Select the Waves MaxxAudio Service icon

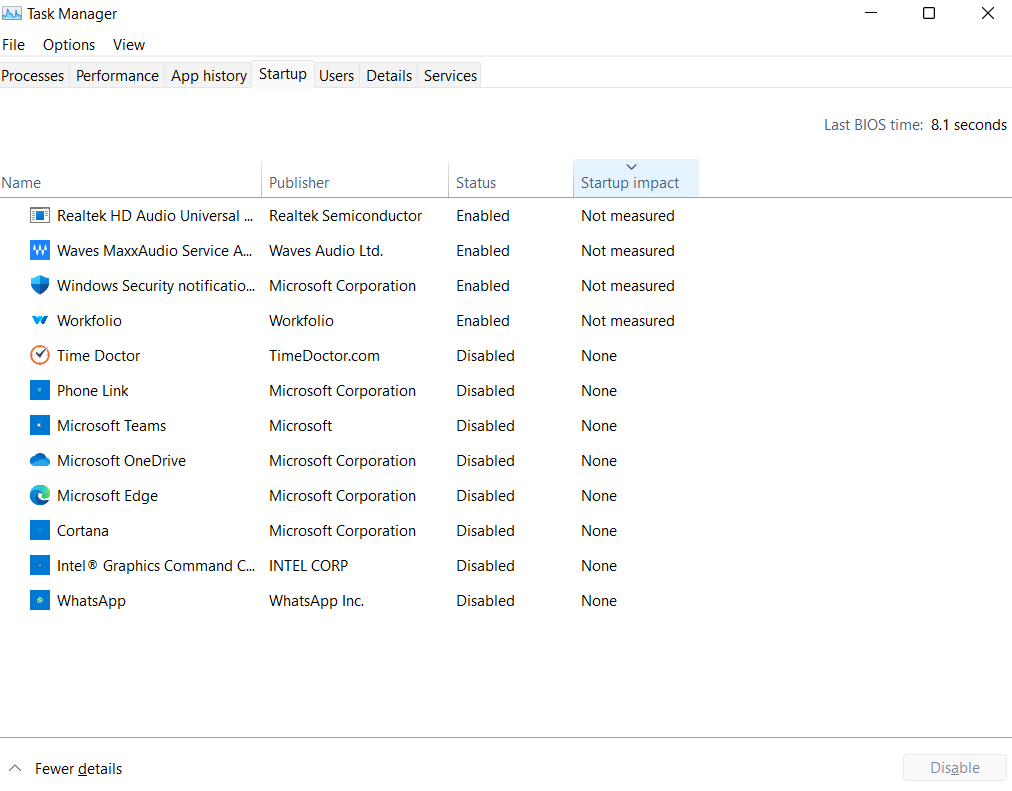pyautogui.click(x=40, y=250)
